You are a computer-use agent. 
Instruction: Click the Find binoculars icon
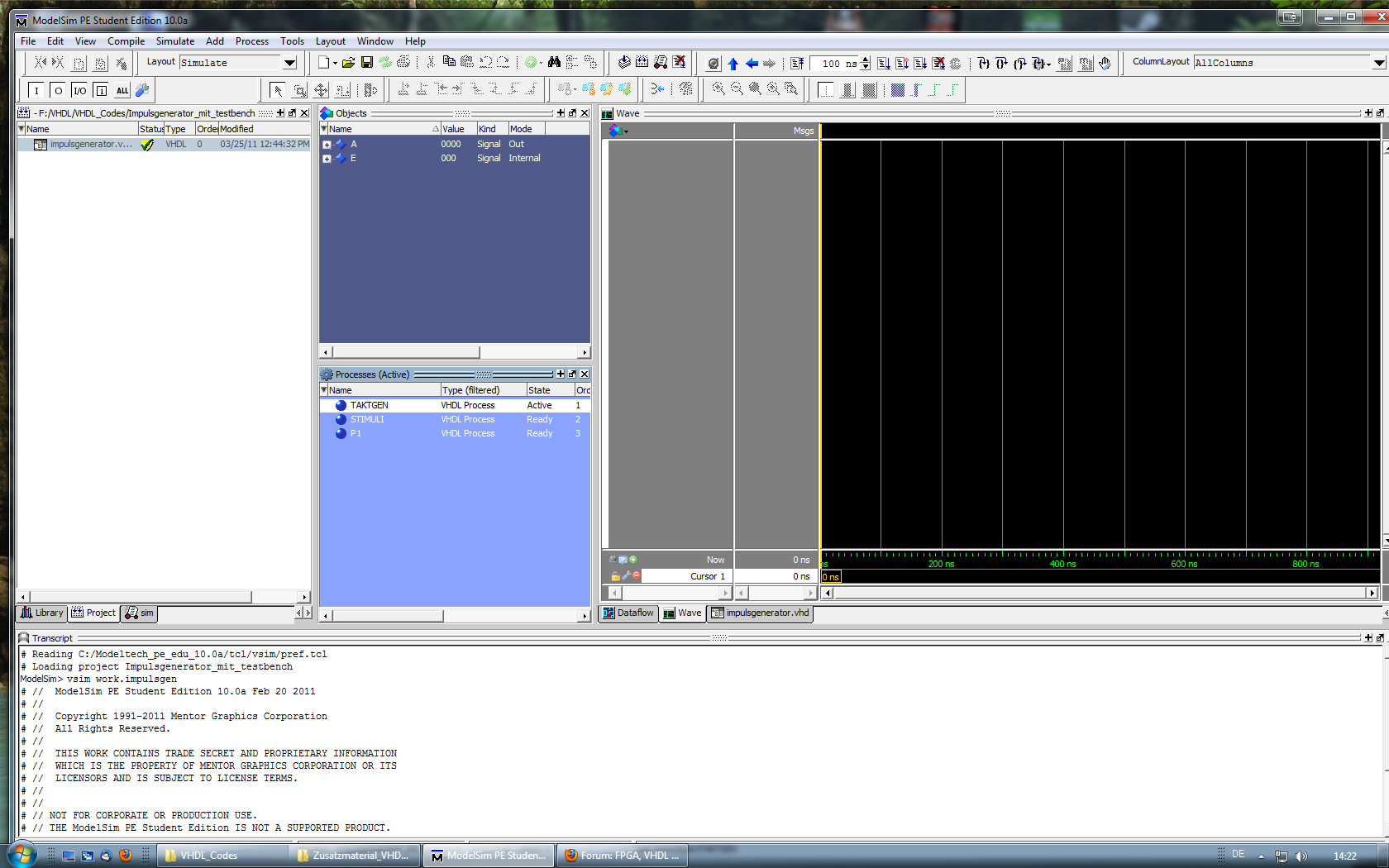point(554,63)
